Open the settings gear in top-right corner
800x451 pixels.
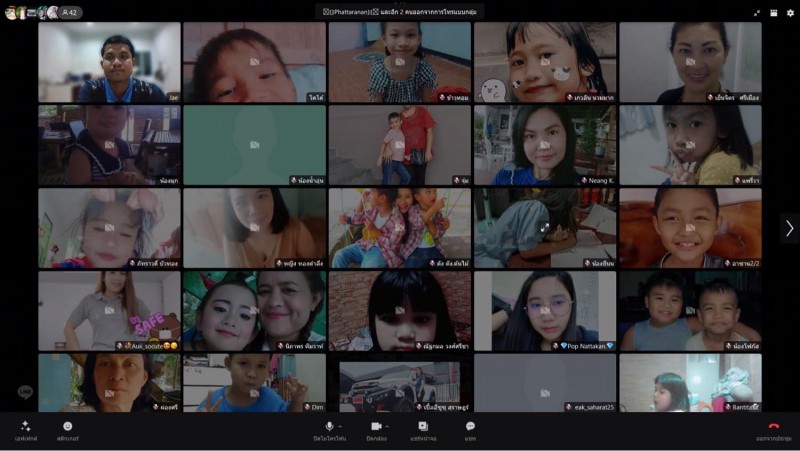click(x=789, y=12)
